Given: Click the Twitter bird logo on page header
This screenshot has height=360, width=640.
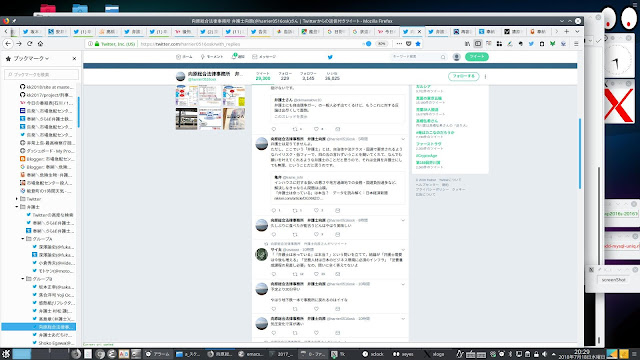Looking at the screenshot, I should (330, 57).
